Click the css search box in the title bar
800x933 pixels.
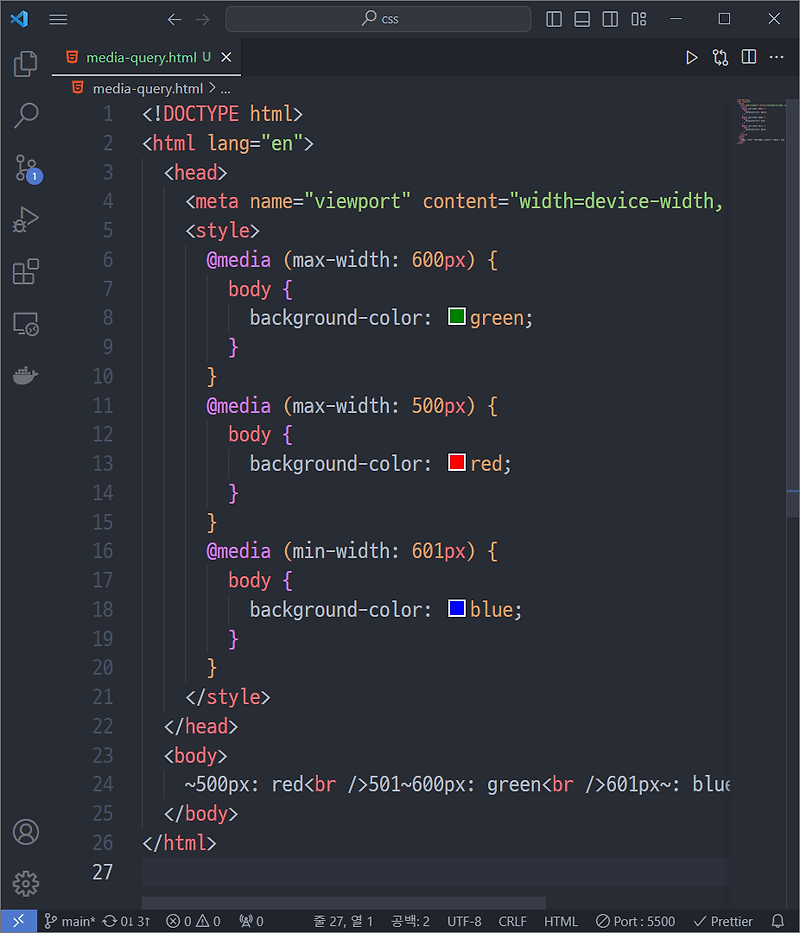[378, 18]
